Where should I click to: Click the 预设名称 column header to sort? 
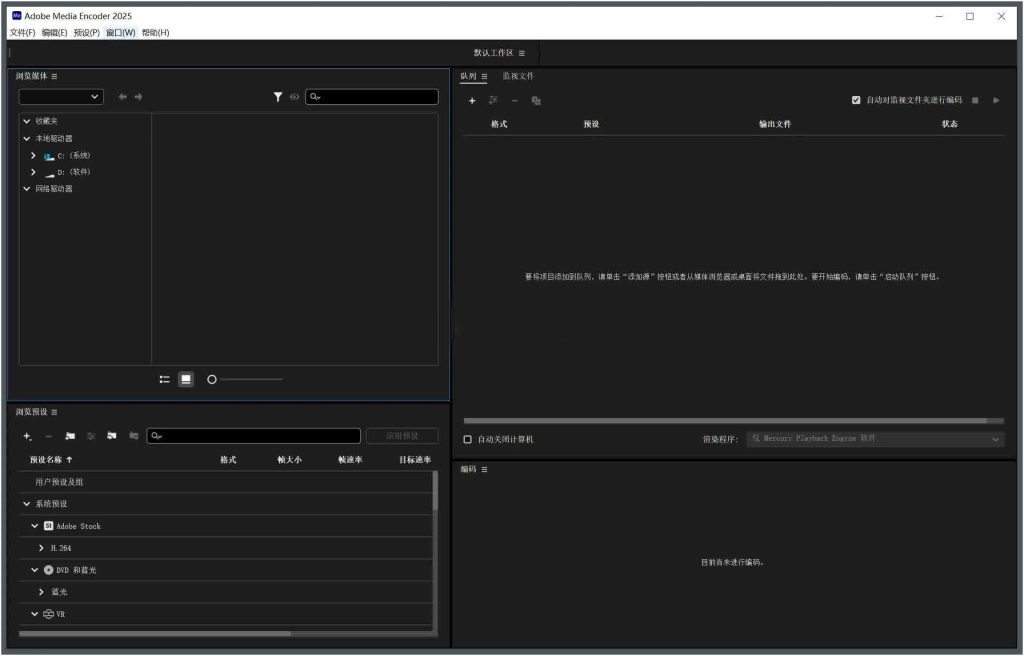(x=51, y=460)
